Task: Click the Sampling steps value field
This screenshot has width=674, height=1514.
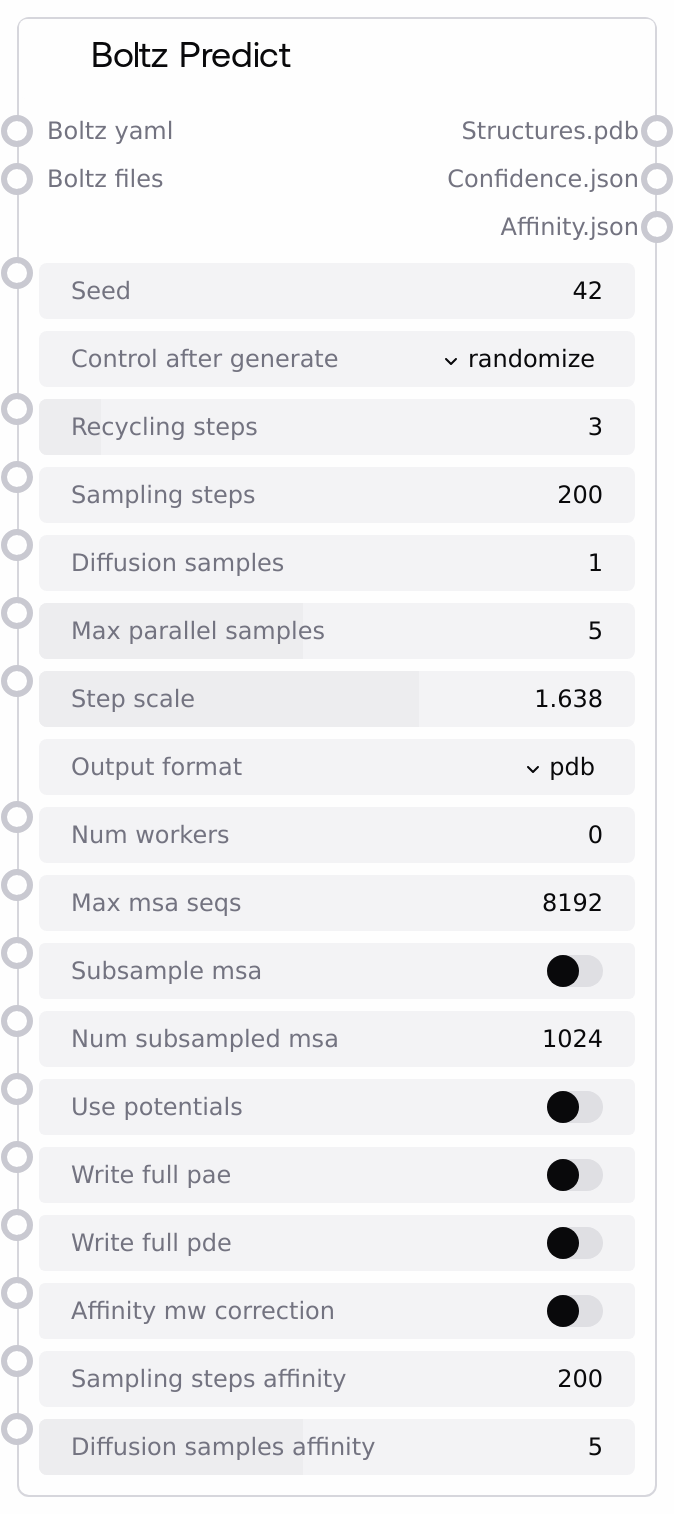Action: [x=337, y=495]
